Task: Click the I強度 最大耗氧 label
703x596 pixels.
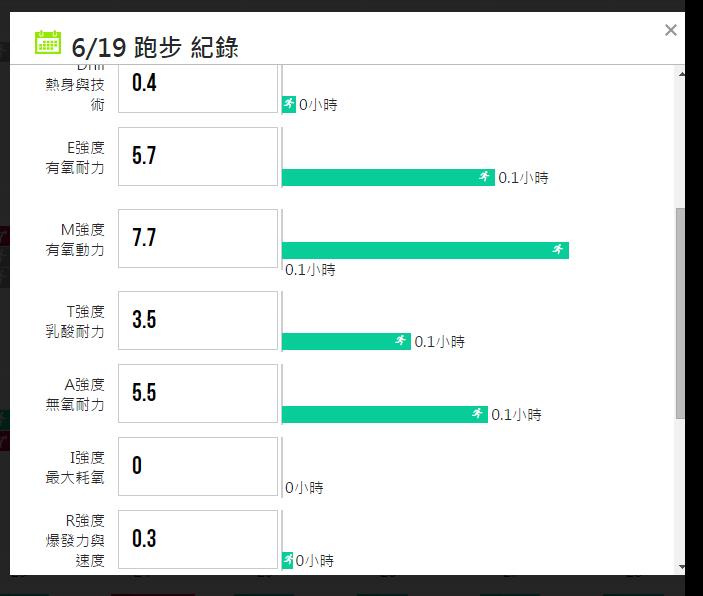Action: pos(75,467)
